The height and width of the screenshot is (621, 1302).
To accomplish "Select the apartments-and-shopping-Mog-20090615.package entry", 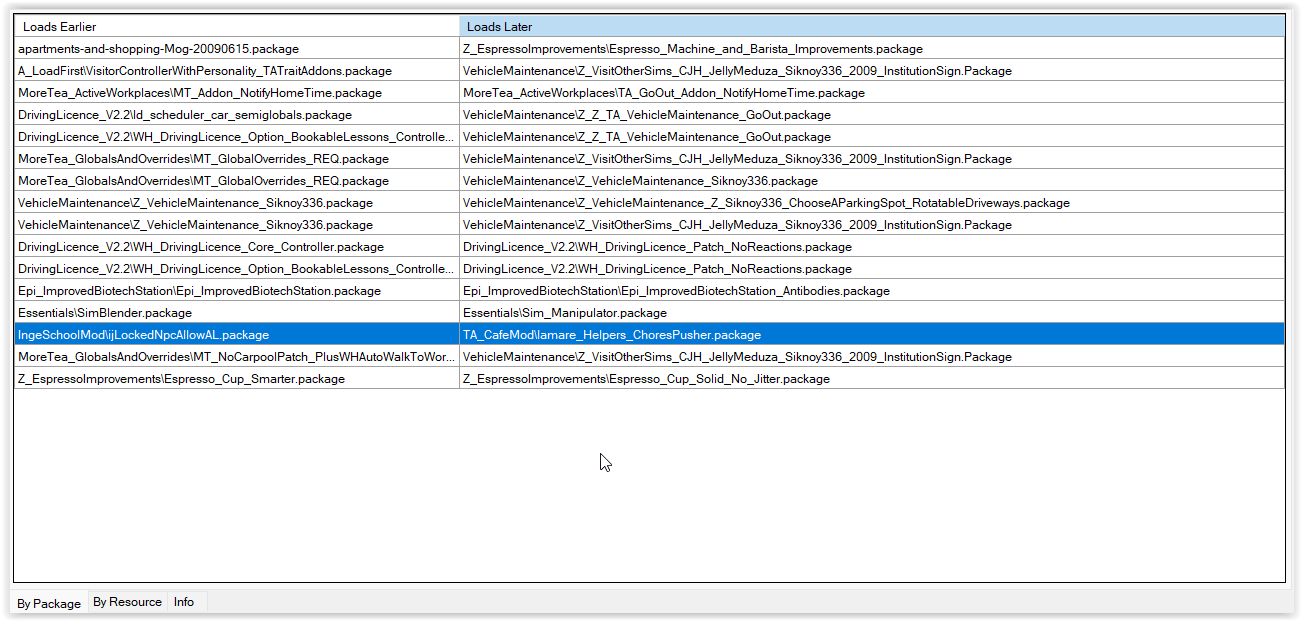I will pos(158,49).
